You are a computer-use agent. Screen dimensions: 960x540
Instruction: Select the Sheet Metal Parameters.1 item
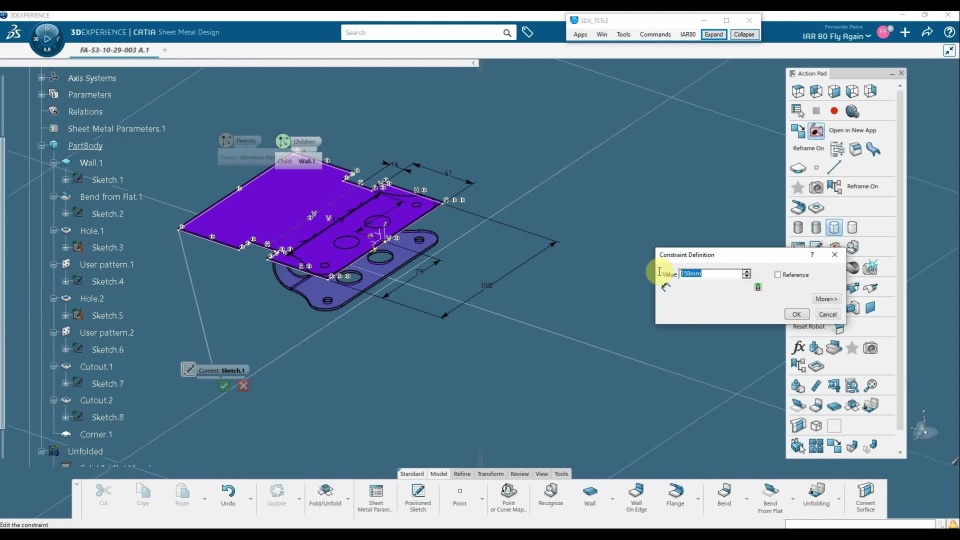point(116,129)
